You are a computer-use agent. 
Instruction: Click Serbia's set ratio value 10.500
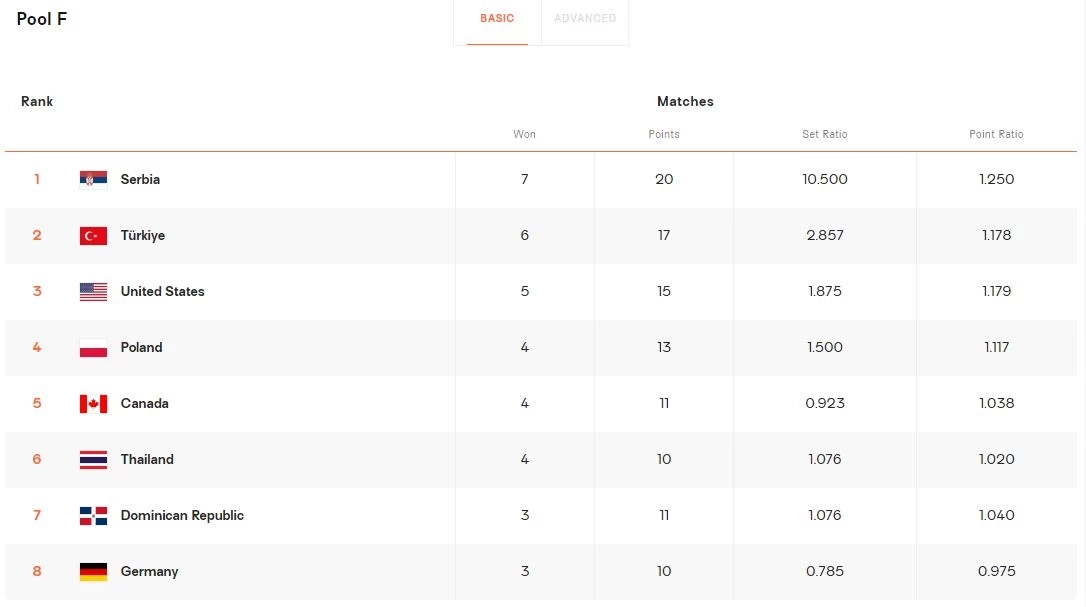824,180
